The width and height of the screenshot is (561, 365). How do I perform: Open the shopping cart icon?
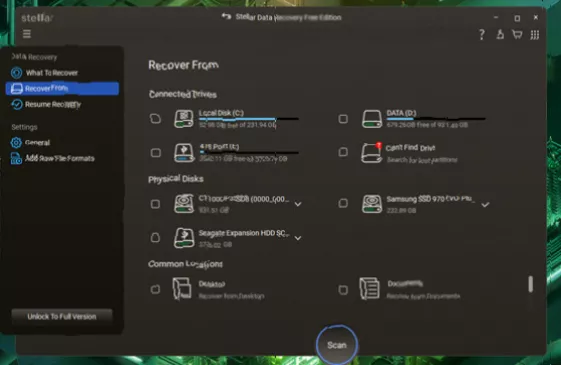(x=517, y=34)
